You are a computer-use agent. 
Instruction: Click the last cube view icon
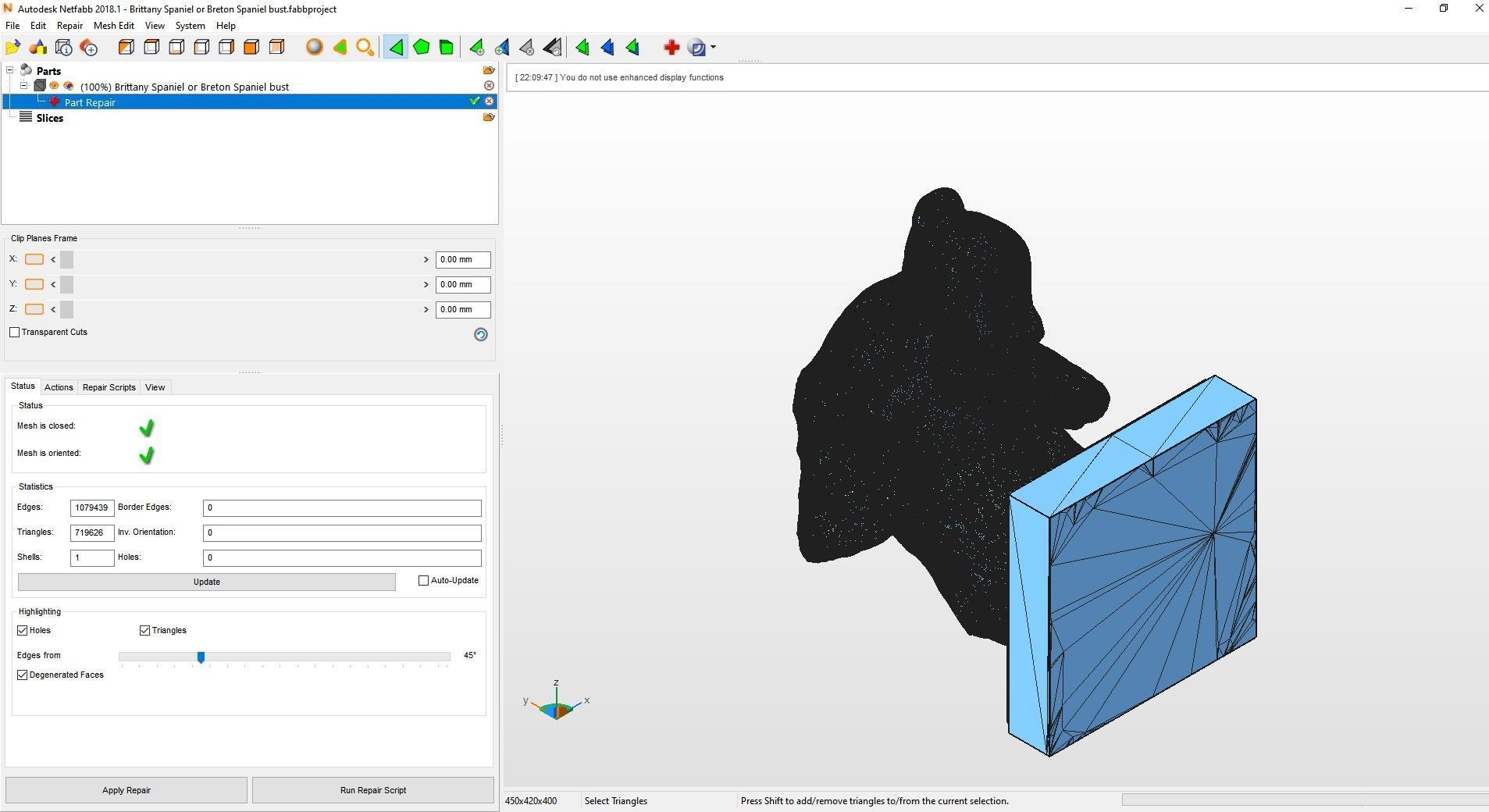[x=276, y=48]
